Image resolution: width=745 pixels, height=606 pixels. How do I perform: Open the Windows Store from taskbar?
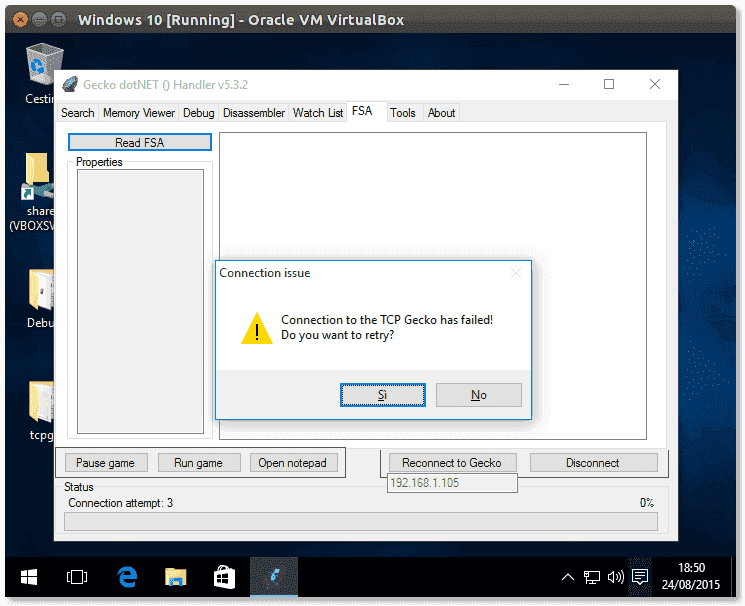tap(224, 577)
